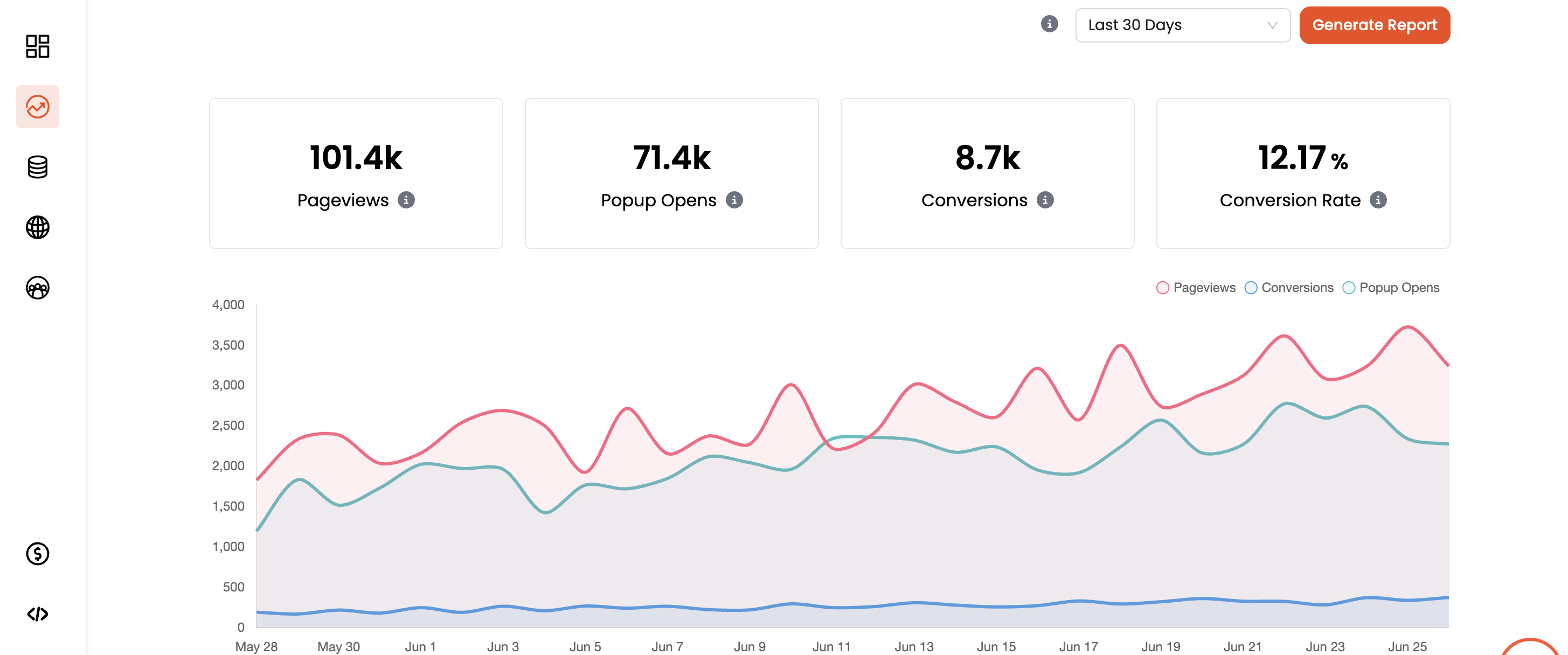Click info icon beside the date range dropdown
Screen dimensions: 1568x655
1049,24
